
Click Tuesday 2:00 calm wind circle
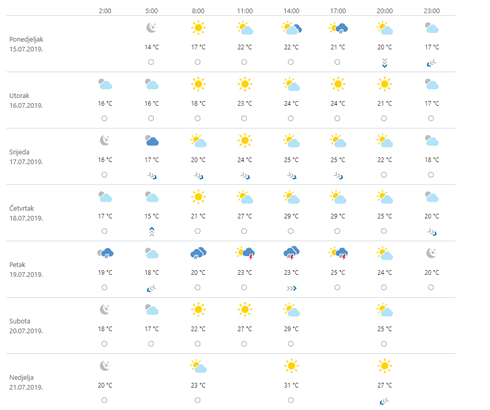(x=104, y=118)
